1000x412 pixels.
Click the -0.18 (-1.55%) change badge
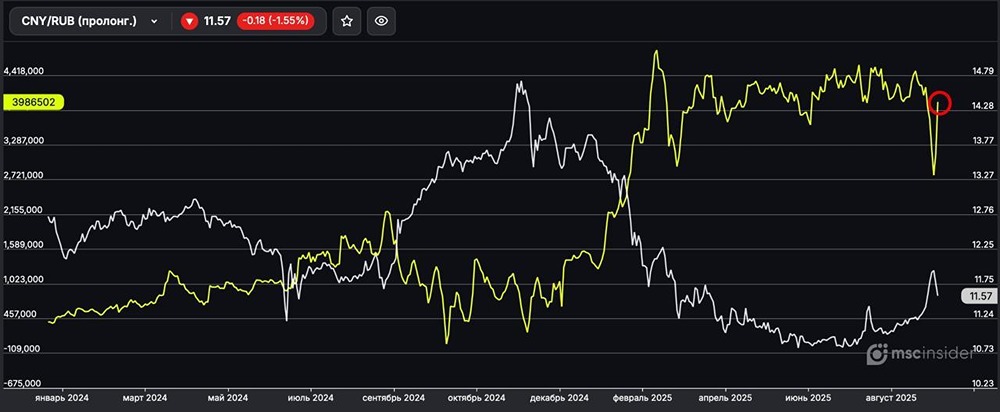click(277, 21)
